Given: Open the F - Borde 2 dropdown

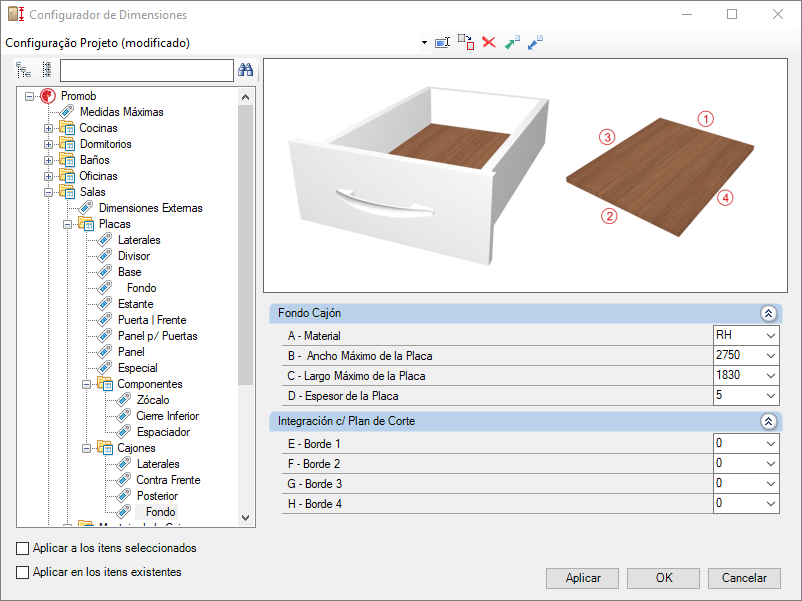Looking at the screenshot, I should coord(771,464).
